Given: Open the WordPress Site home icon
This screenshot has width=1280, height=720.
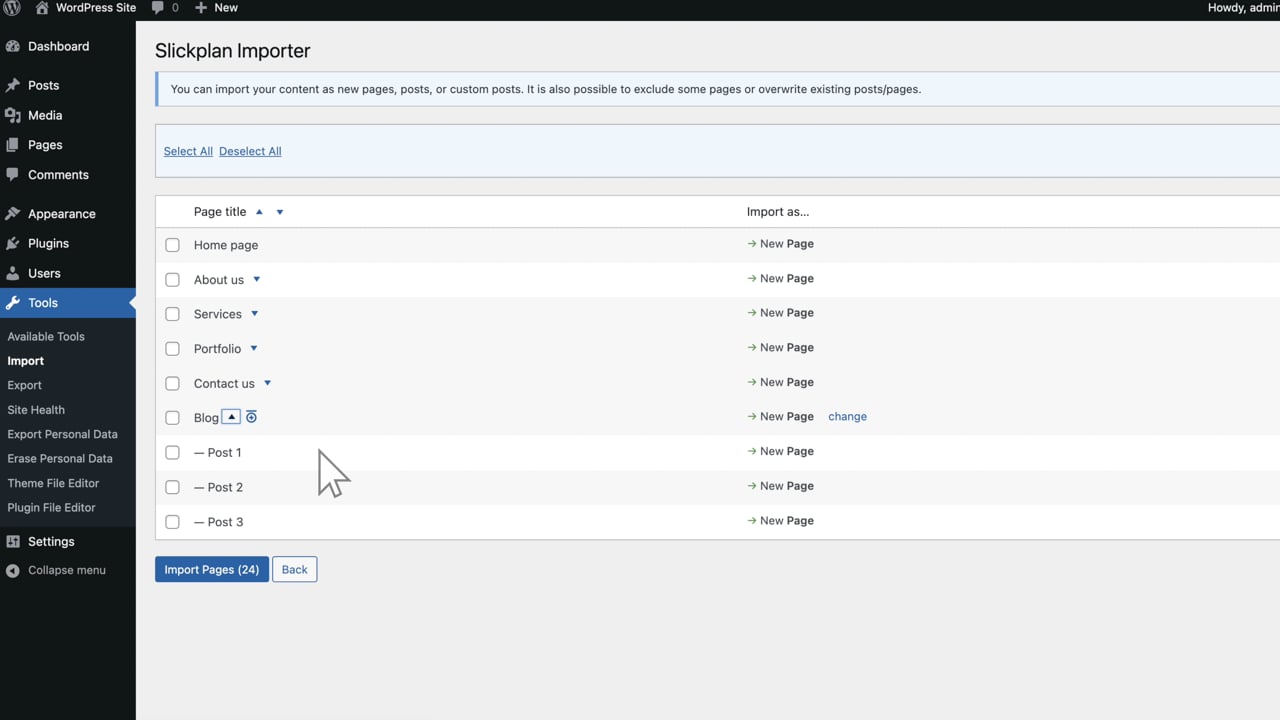Looking at the screenshot, I should pos(42,7).
